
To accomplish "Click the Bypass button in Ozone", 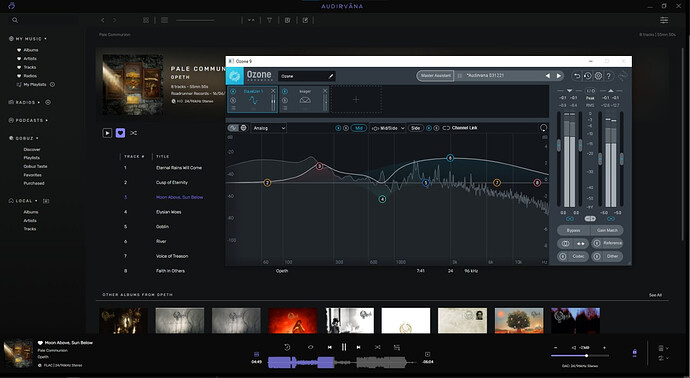I will pyautogui.click(x=573, y=230).
